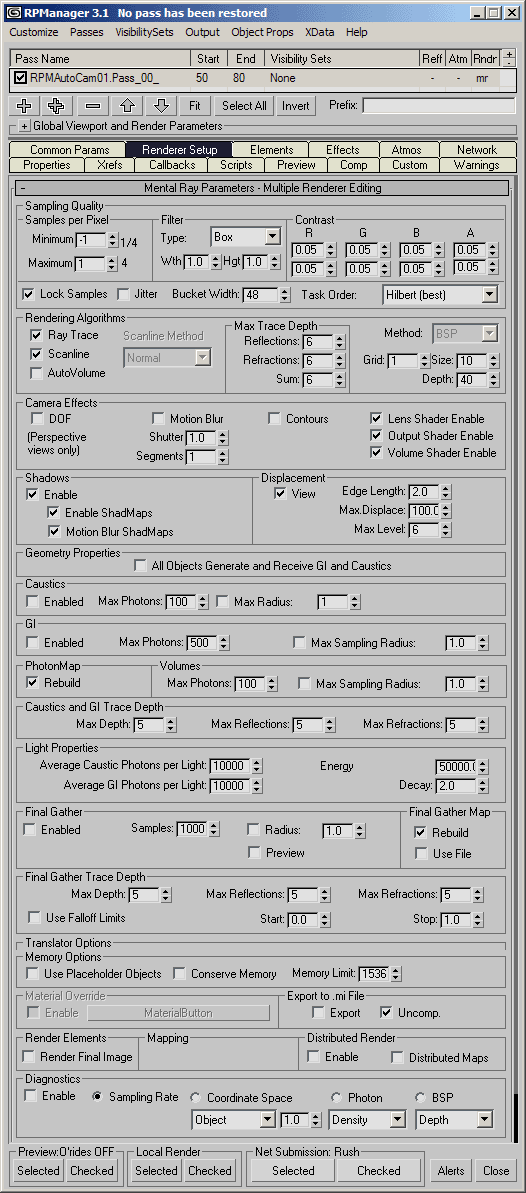Select the Photon diagnostics radio button
This screenshot has height=1193, width=526.
point(336,1097)
